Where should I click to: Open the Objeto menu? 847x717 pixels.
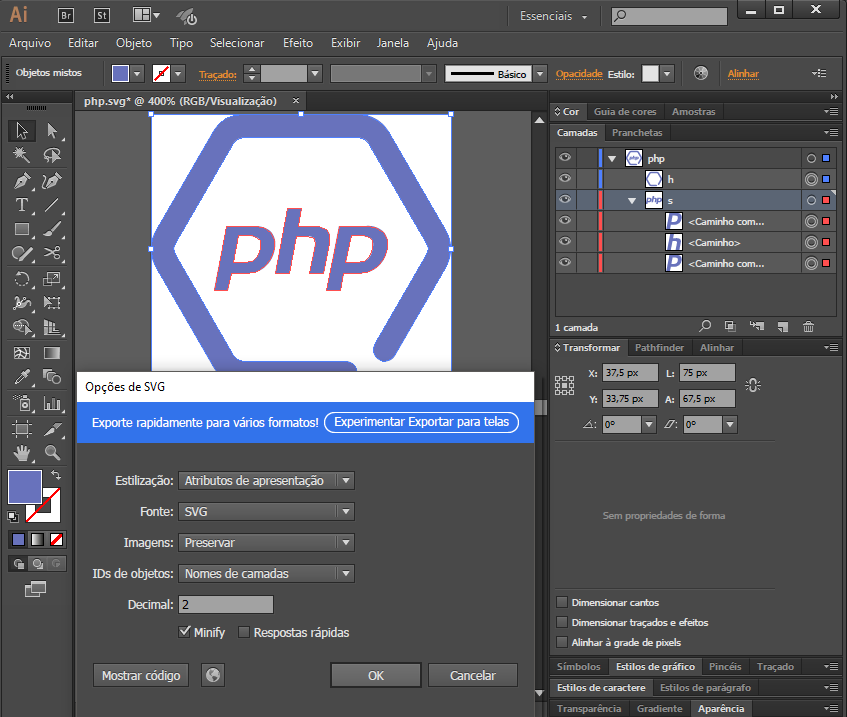(133, 43)
